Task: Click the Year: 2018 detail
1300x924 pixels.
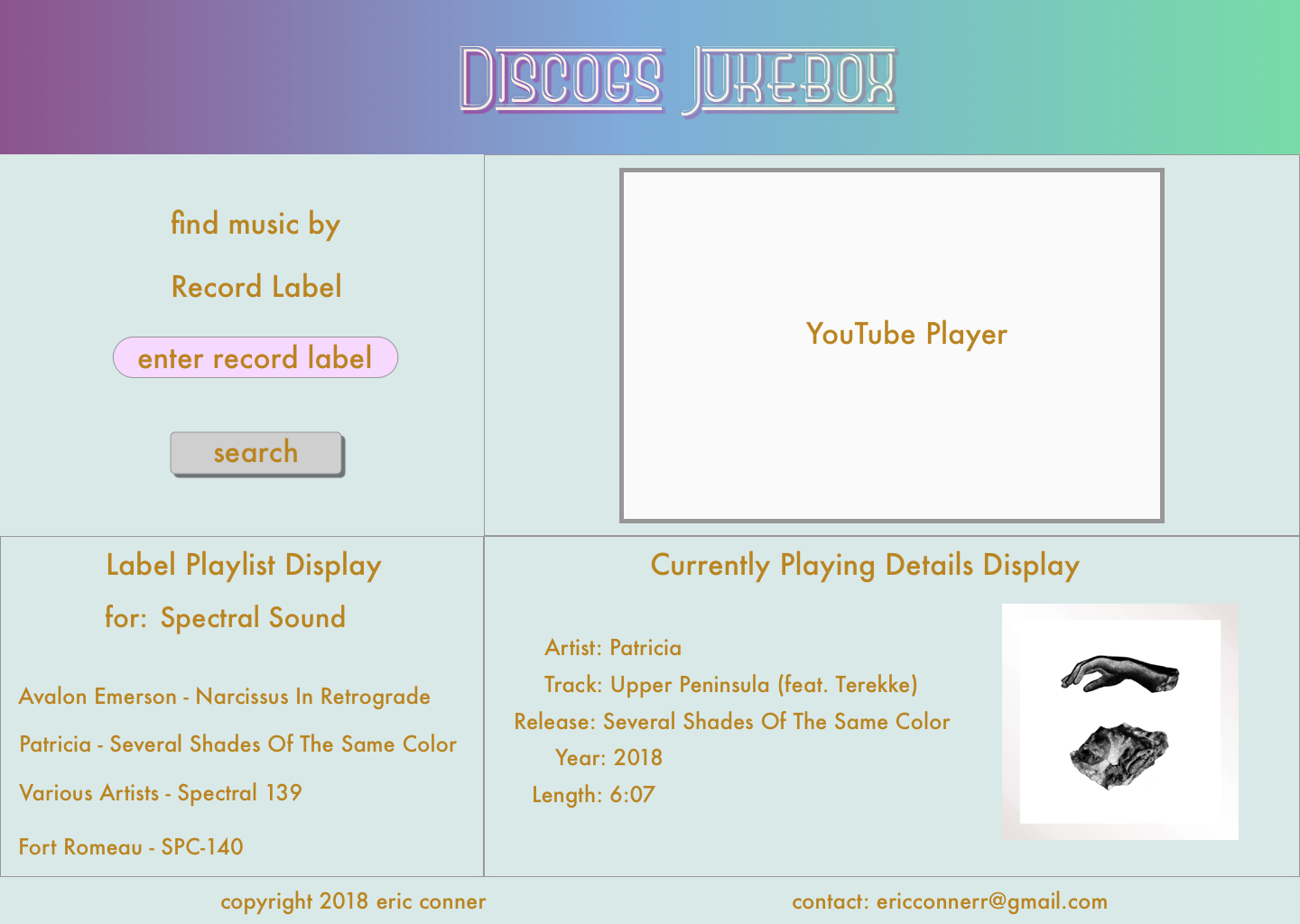Action: click(608, 758)
